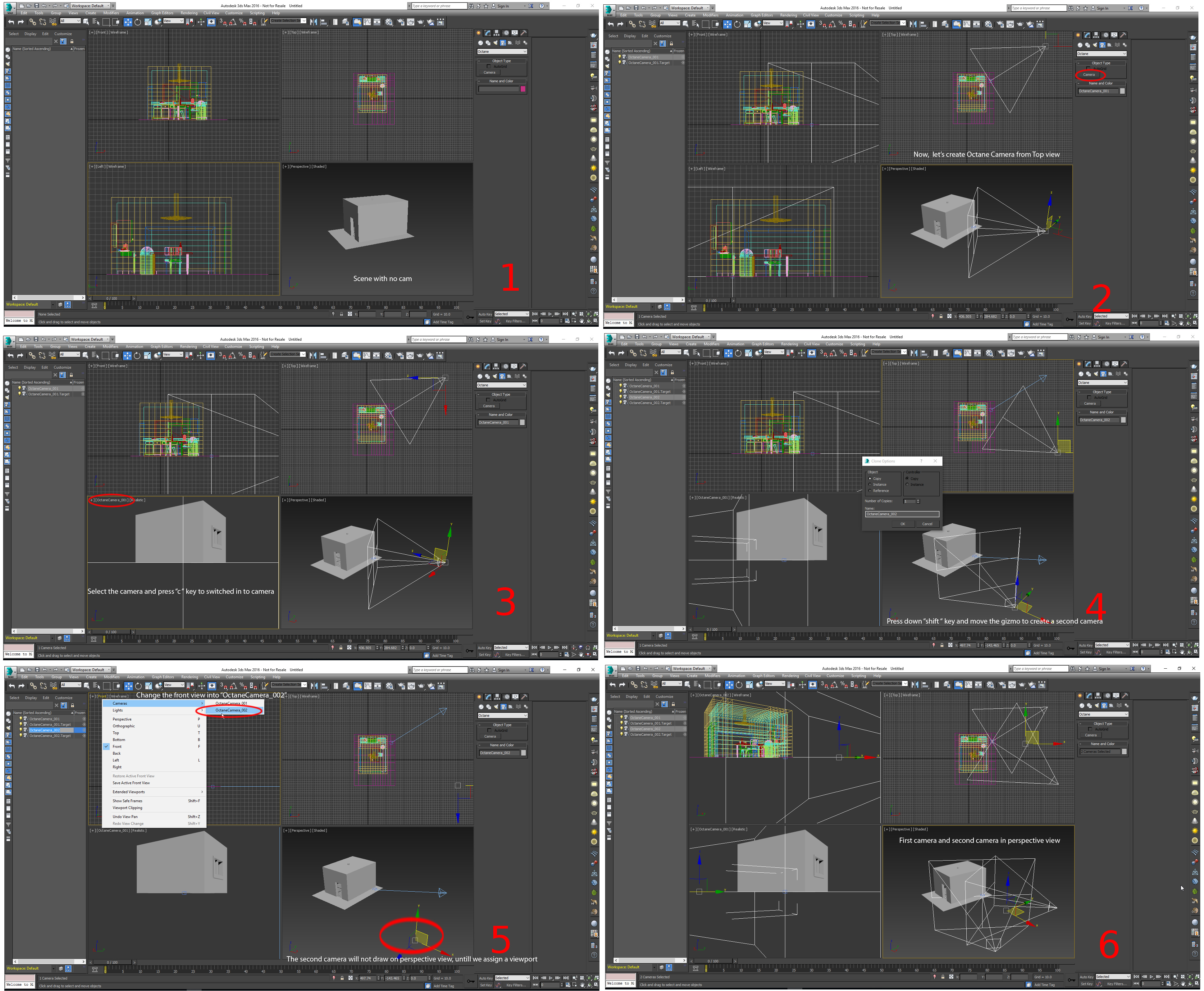
Task: Open Material Editor icon in screenshot numbered 1
Action: tap(389, 22)
